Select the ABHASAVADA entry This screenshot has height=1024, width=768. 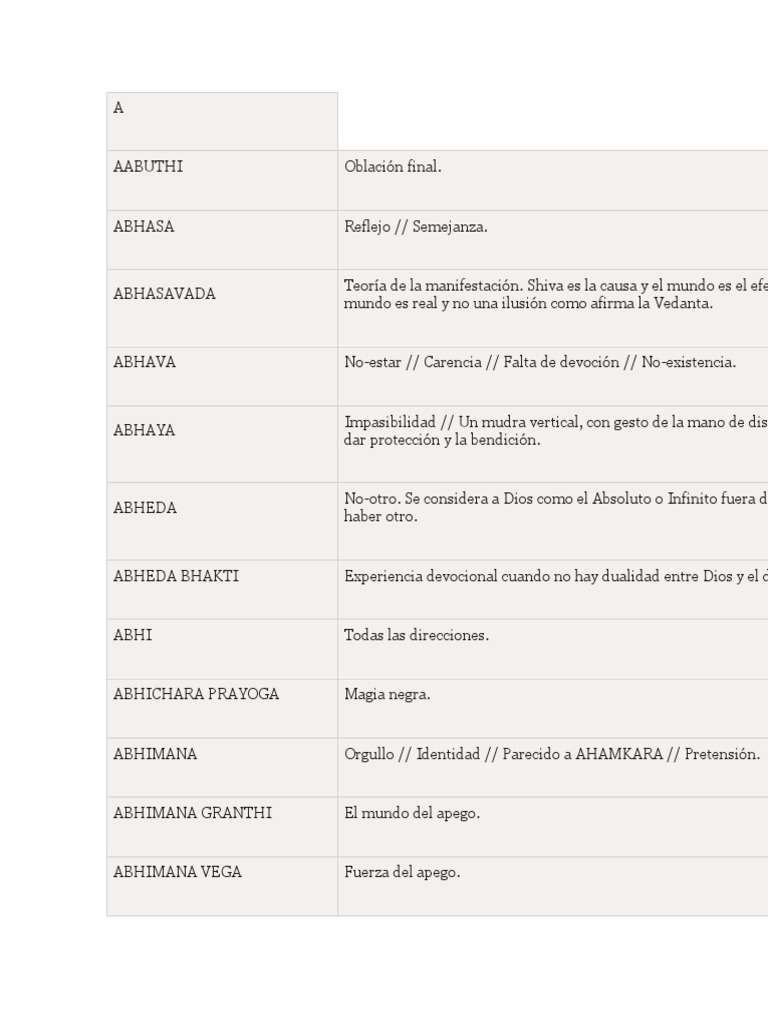click(x=165, y=294)
